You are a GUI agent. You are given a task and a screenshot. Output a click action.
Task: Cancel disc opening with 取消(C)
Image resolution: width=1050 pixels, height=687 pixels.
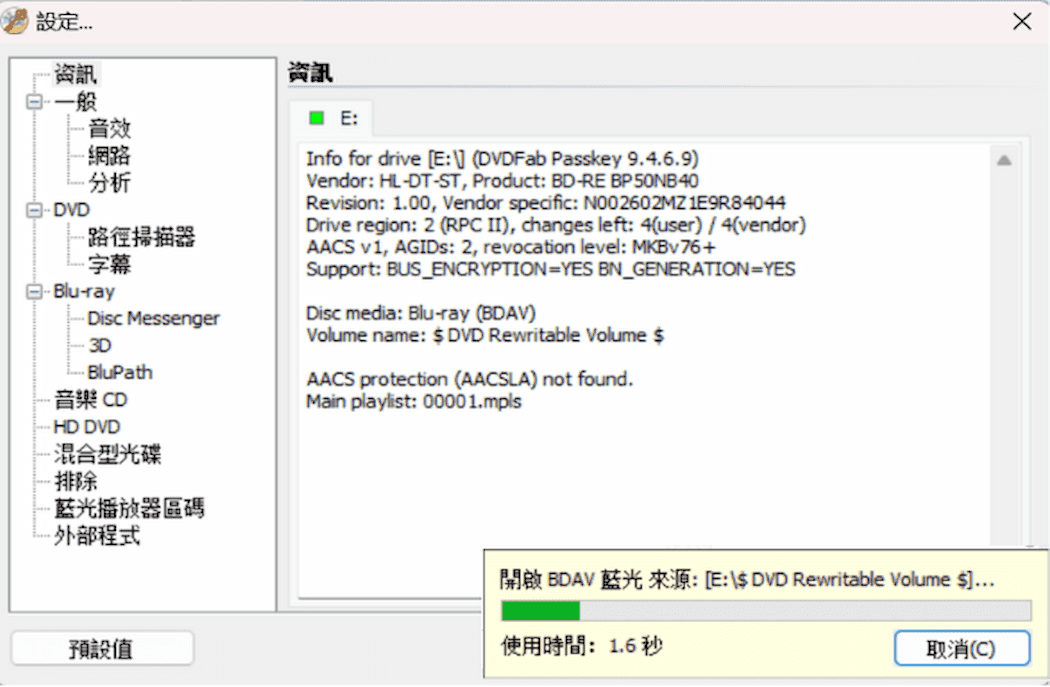(962, 648)
